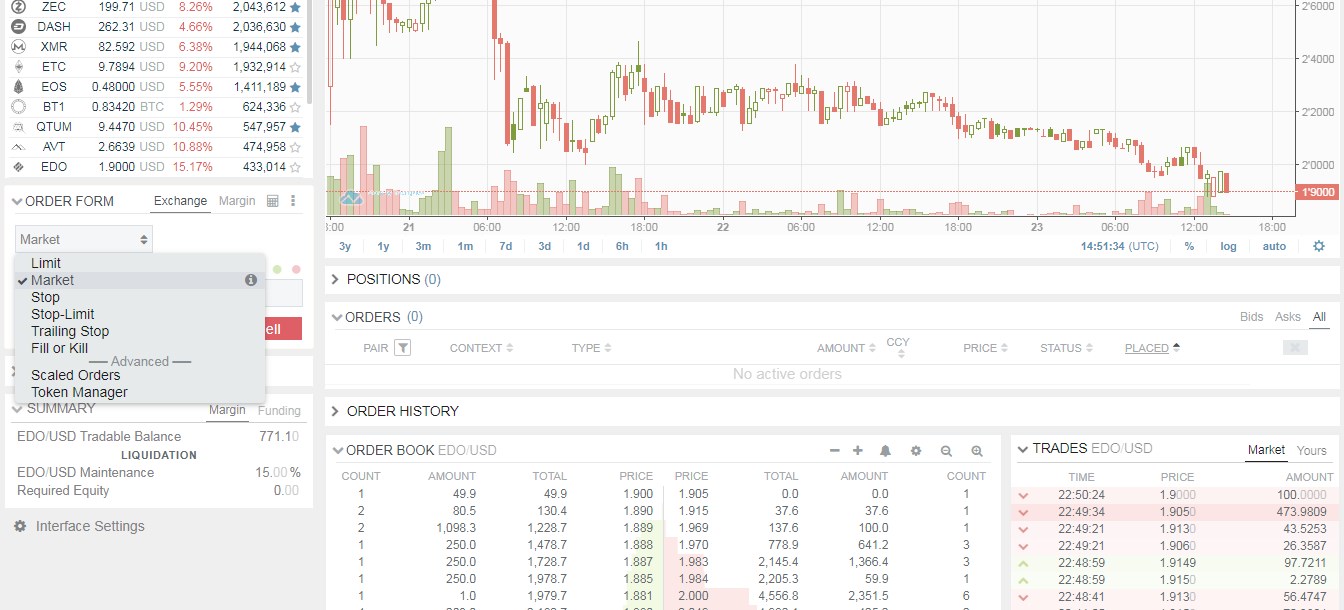Decrease Order Book precision with the minus icon

tap(835, 451)
